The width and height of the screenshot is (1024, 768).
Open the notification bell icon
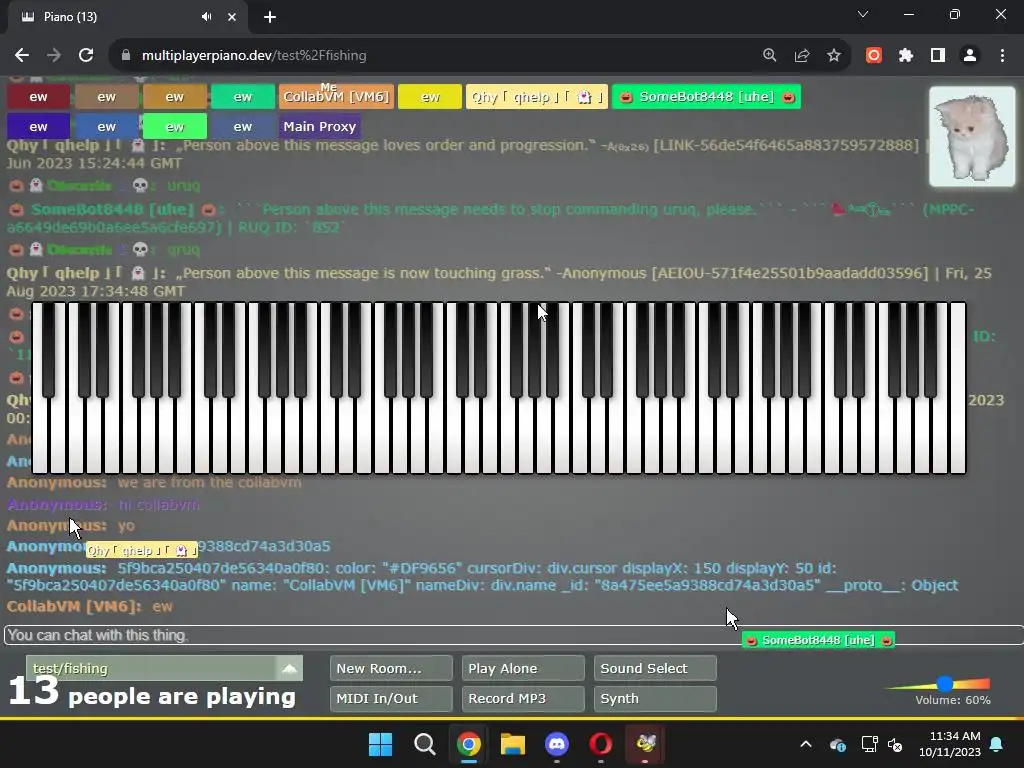997,744
